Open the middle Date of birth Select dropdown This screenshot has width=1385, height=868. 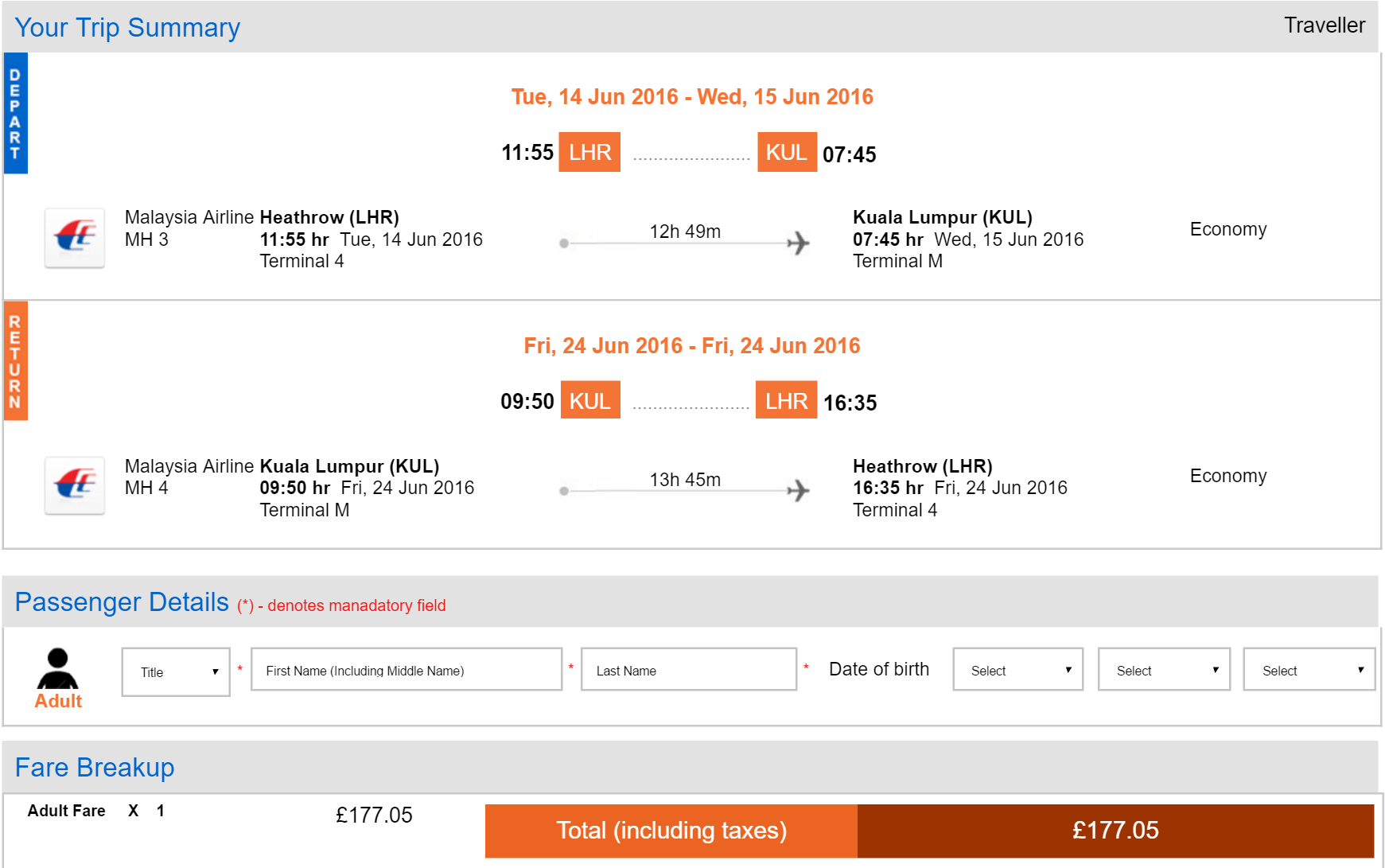(1164, 669)
